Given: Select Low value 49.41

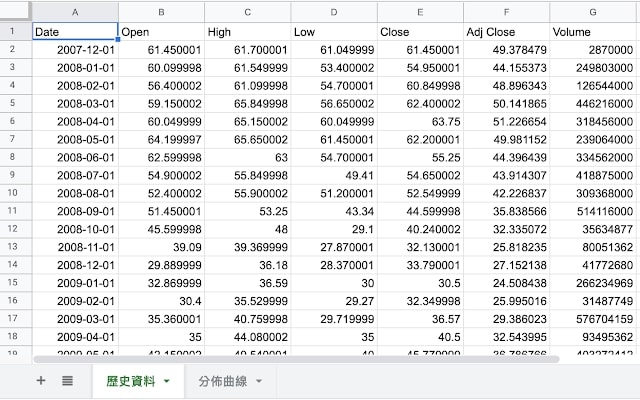Looking at the screenshot, I should pyautogui.click(x=334, y=176).
